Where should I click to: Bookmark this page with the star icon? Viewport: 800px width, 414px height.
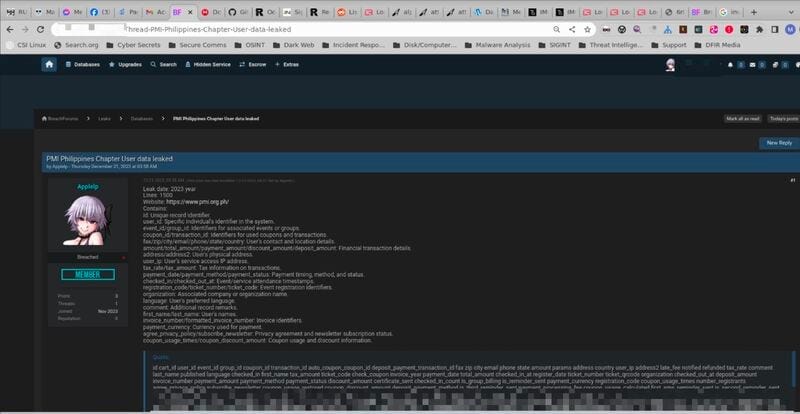[x=587, y=30]
